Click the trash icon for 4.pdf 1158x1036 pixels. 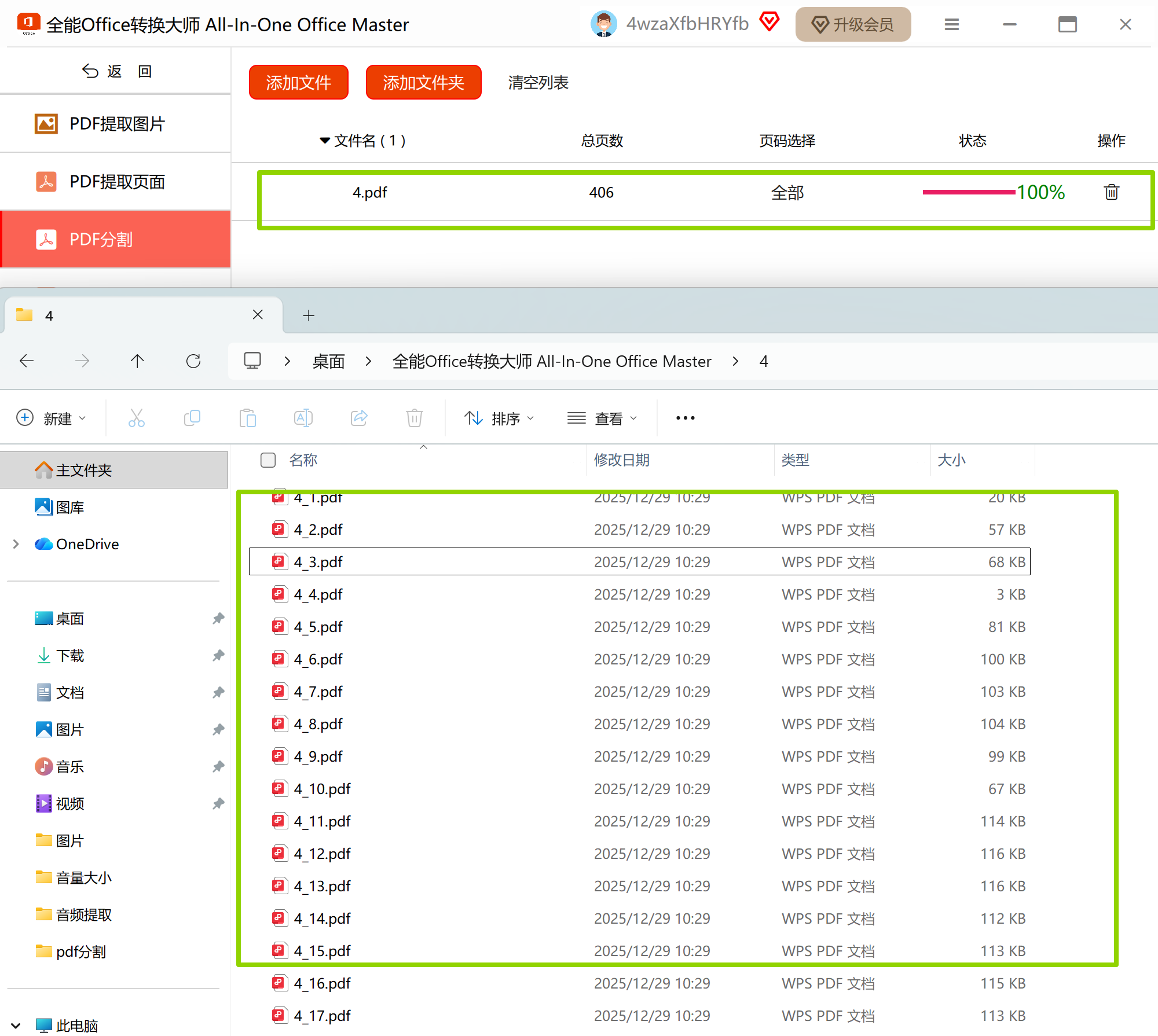click(1111, 192)
